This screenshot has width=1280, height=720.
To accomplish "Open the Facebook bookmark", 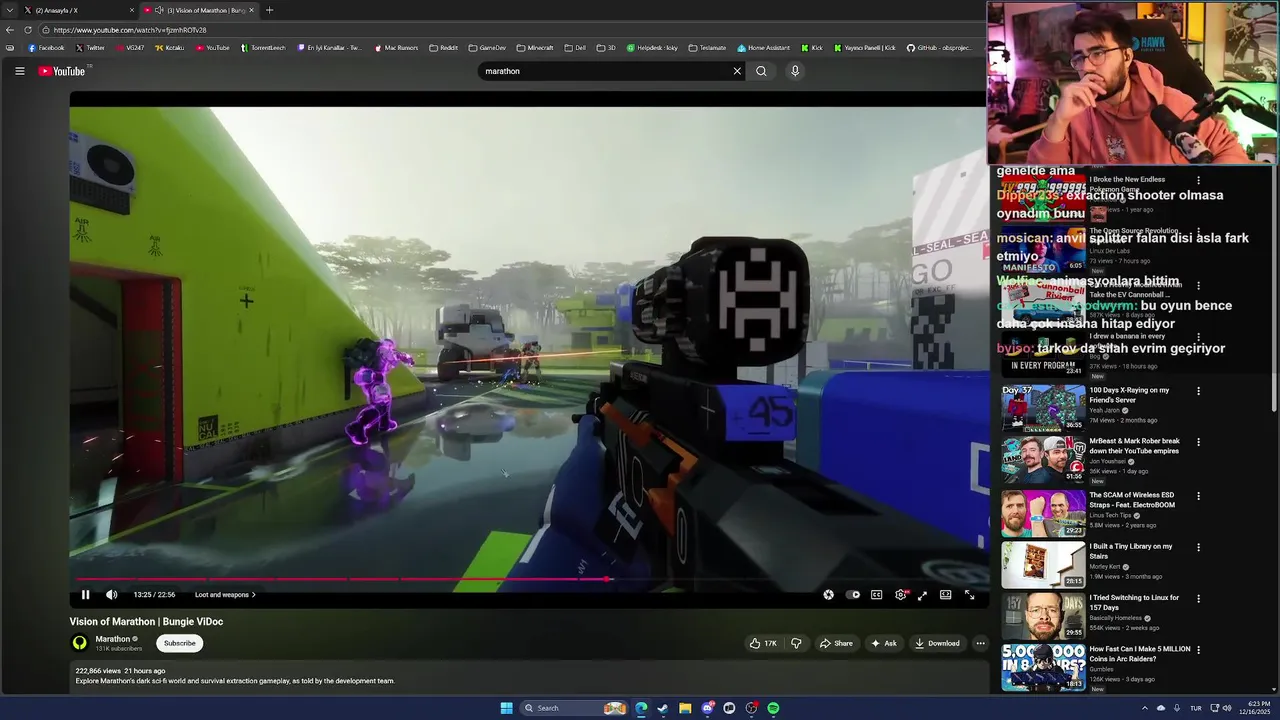I will point(46,48).
